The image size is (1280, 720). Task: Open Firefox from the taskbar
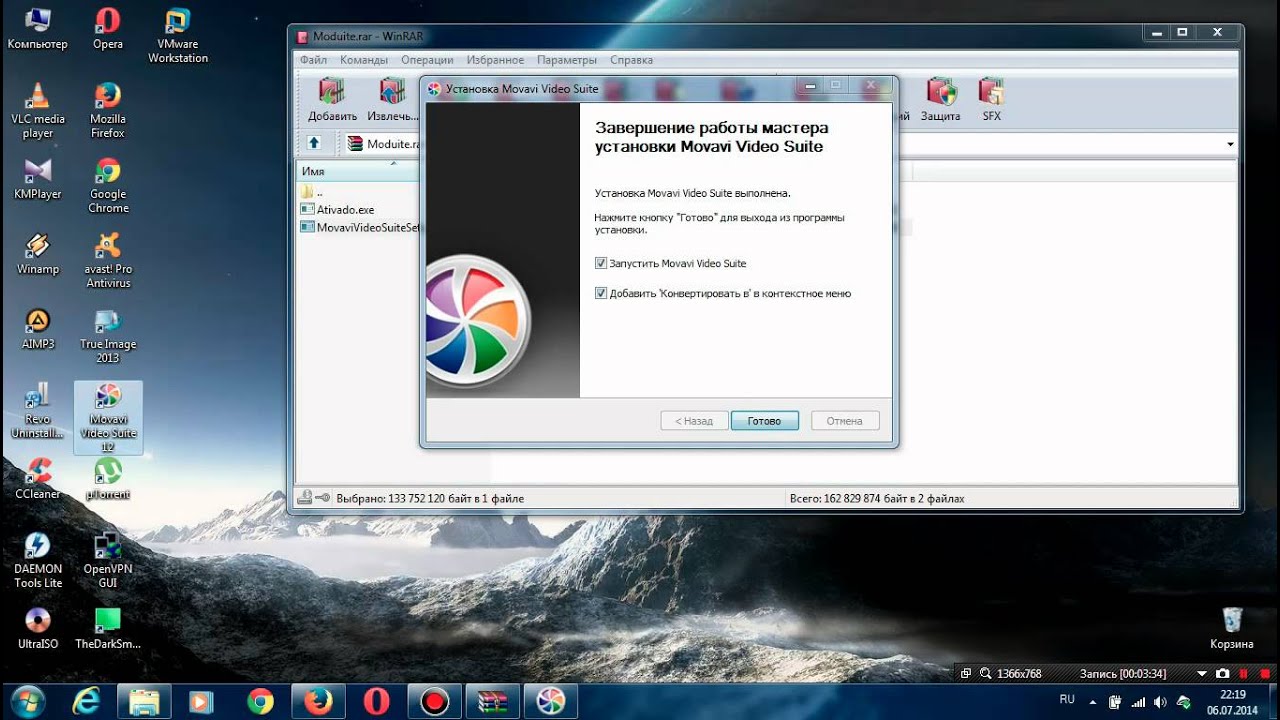pos(319,702)
